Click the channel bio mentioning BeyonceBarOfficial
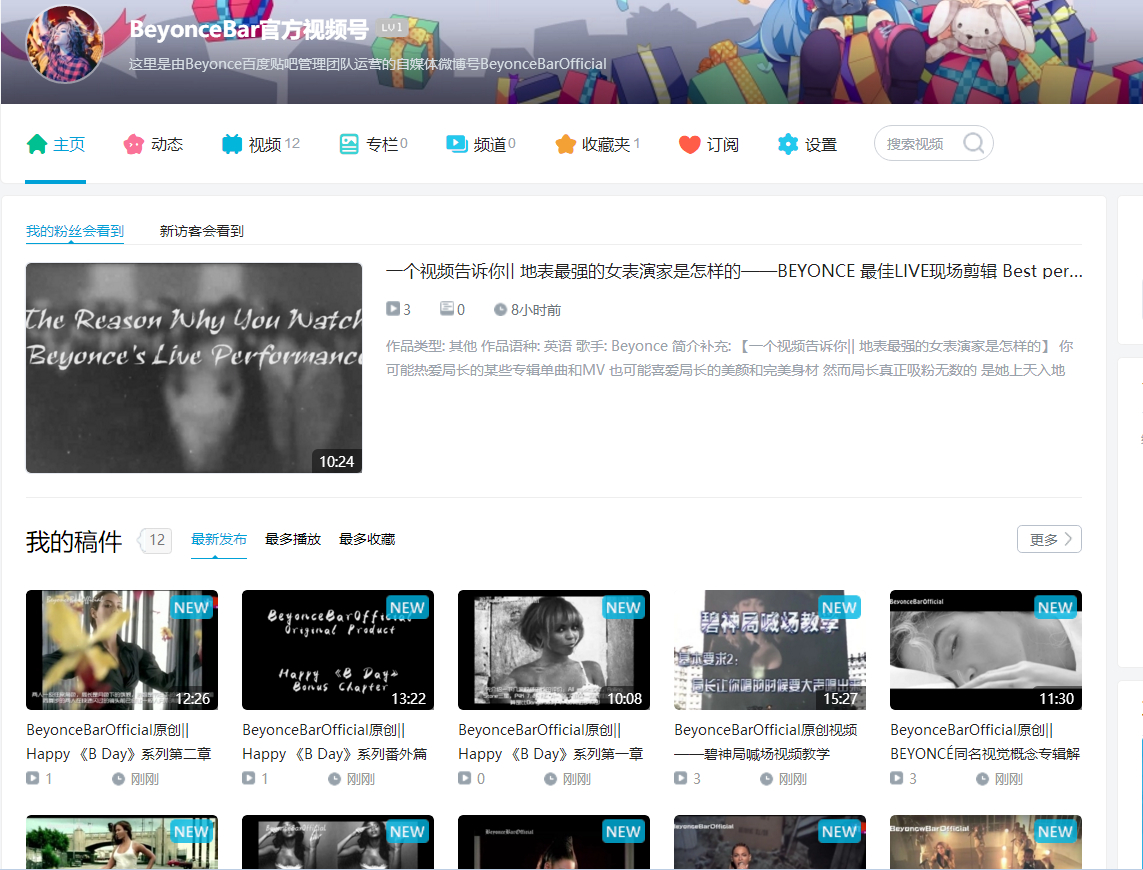This screenshot has width=1143, height=870. 367,64
